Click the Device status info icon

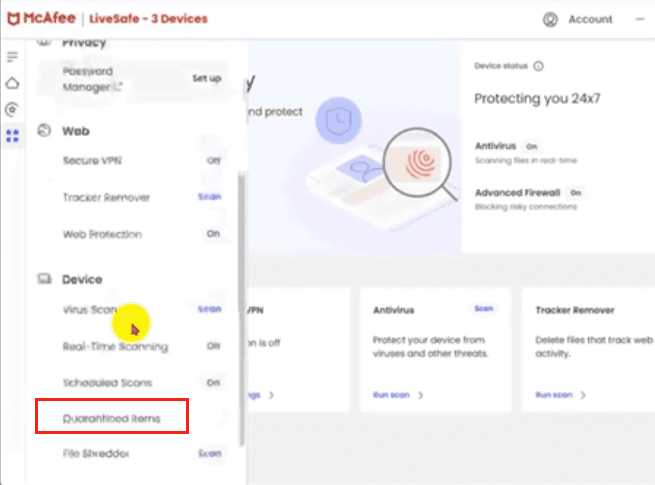click(x=538, y=66)
